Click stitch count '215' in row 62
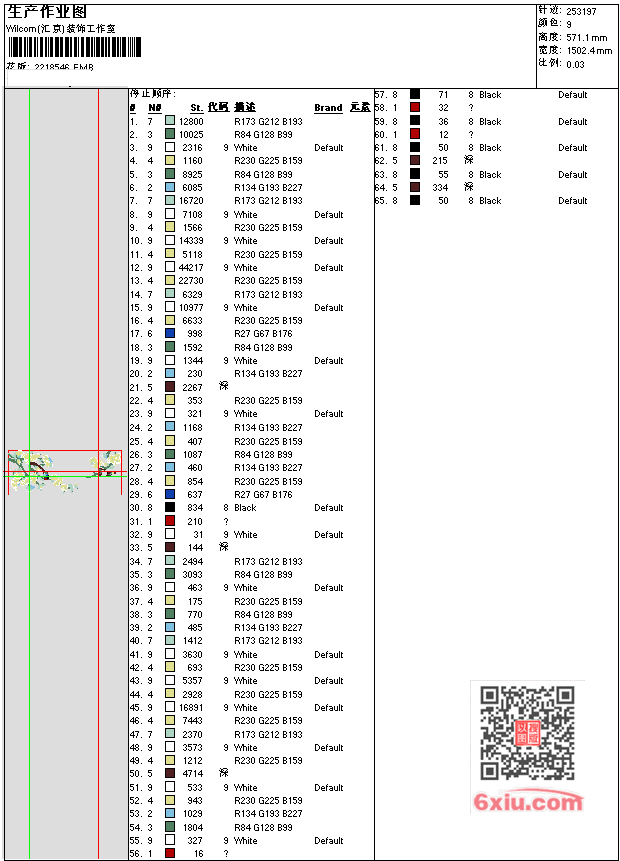 coord(440,160)
